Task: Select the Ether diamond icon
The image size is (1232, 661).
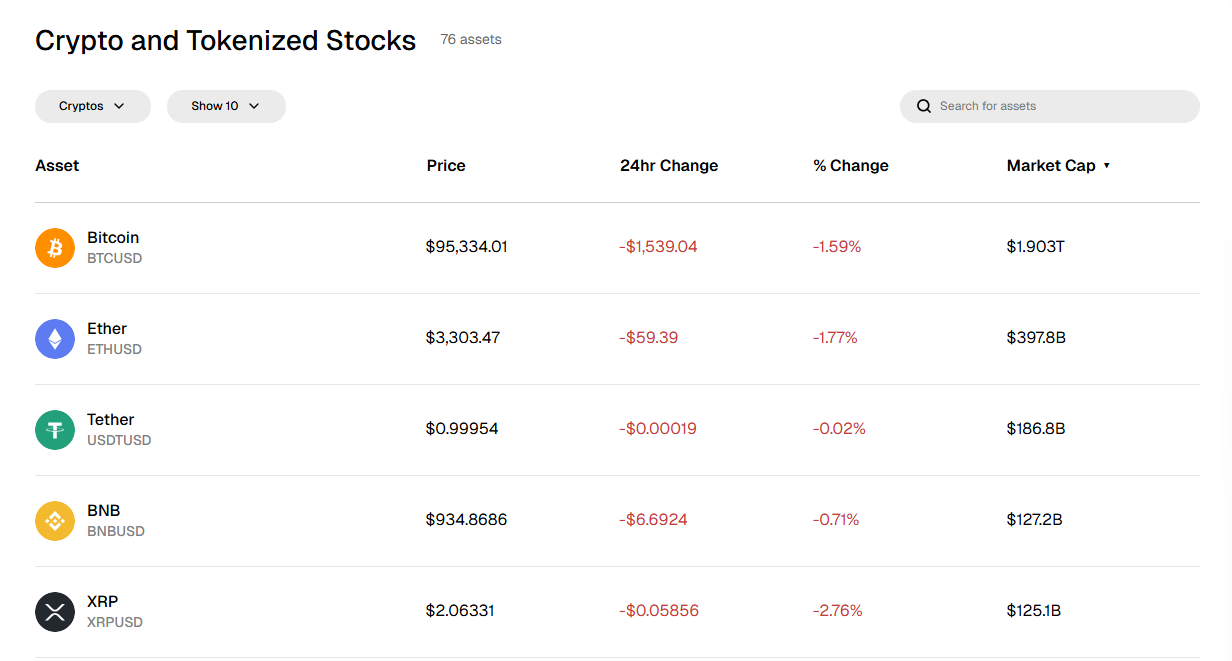Action: 55,338
